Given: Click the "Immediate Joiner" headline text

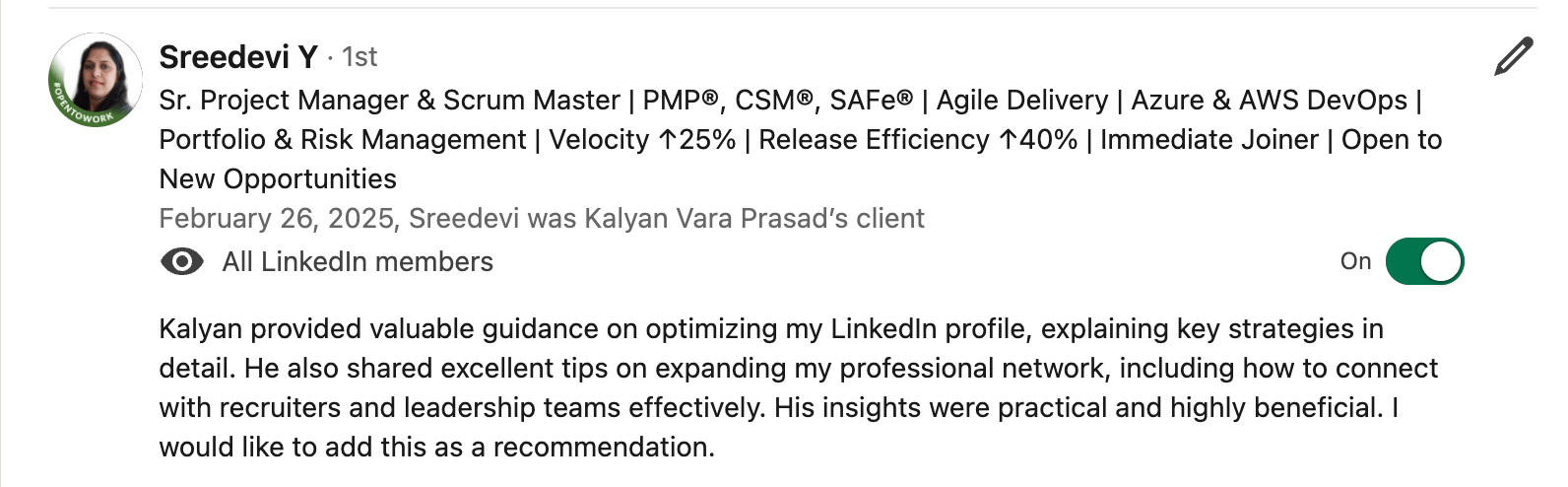Looking at the screenshot, I should tap(1209, 140).
